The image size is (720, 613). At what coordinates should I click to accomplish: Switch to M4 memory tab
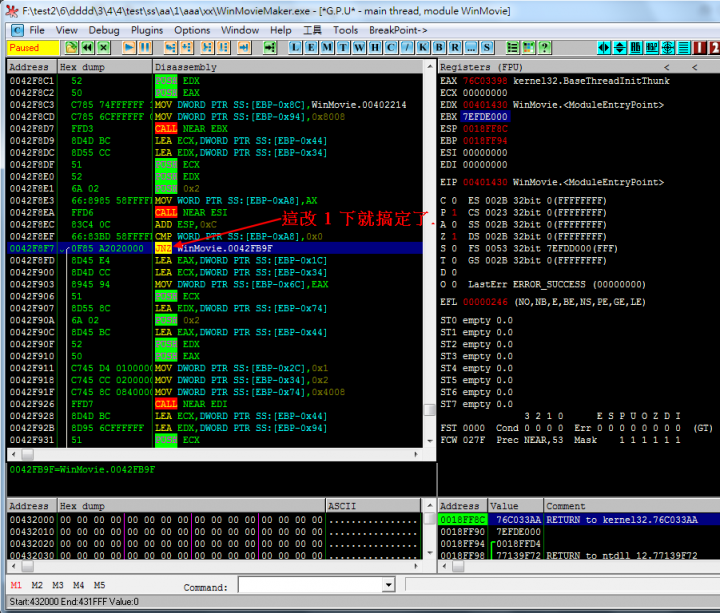(x=78, y=585)
